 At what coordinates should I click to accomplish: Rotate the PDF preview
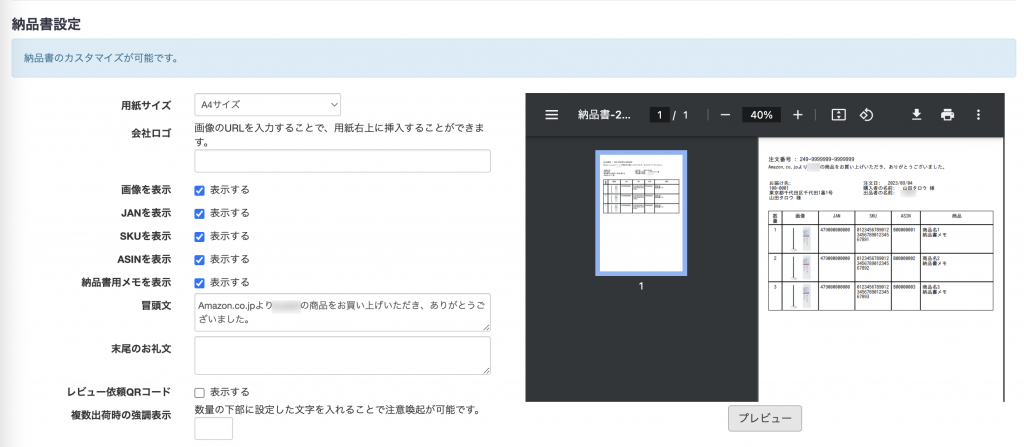coord(866,115)
